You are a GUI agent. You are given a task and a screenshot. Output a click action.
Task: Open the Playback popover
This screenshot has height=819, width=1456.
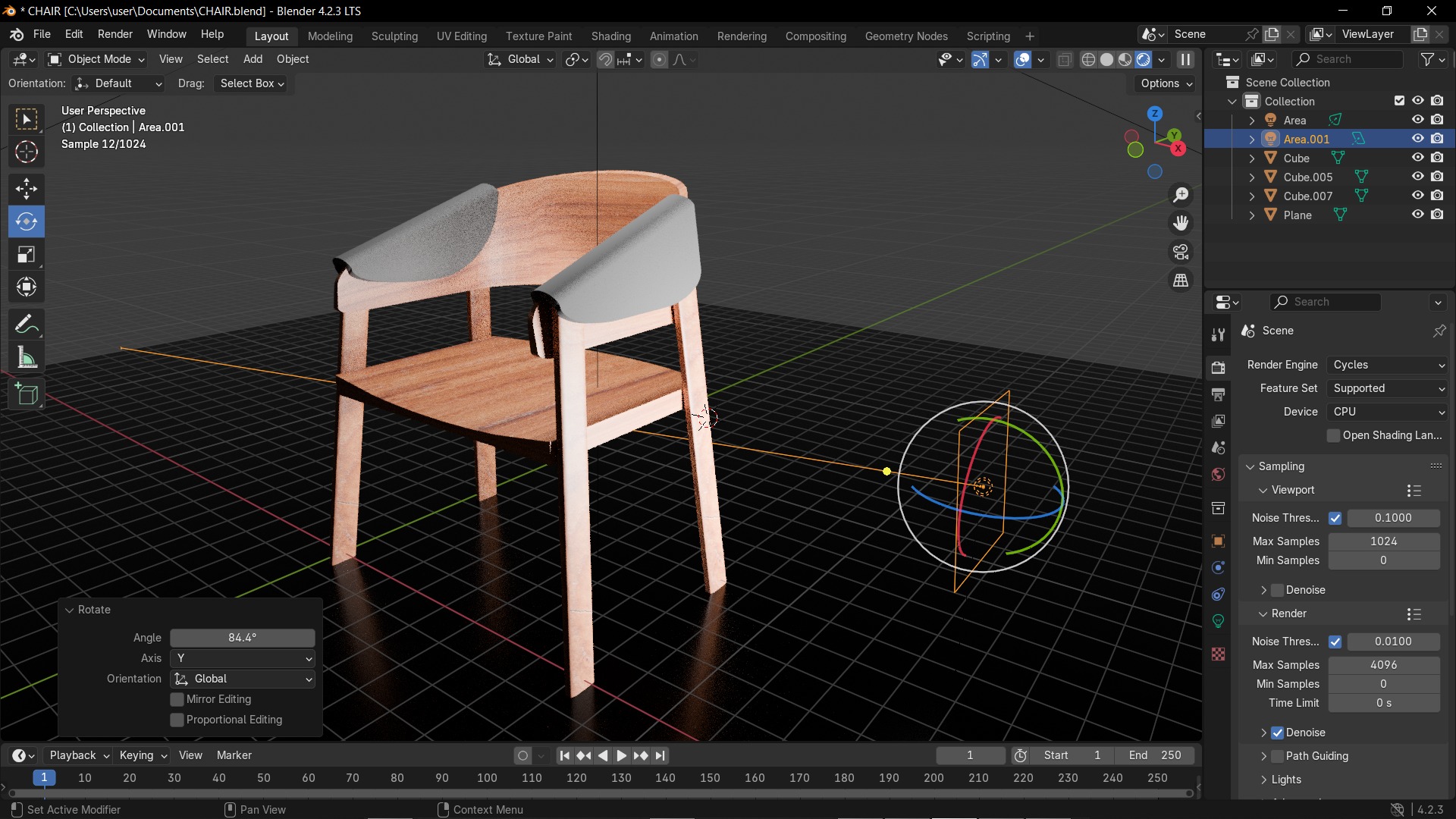[x=79, y=755]
